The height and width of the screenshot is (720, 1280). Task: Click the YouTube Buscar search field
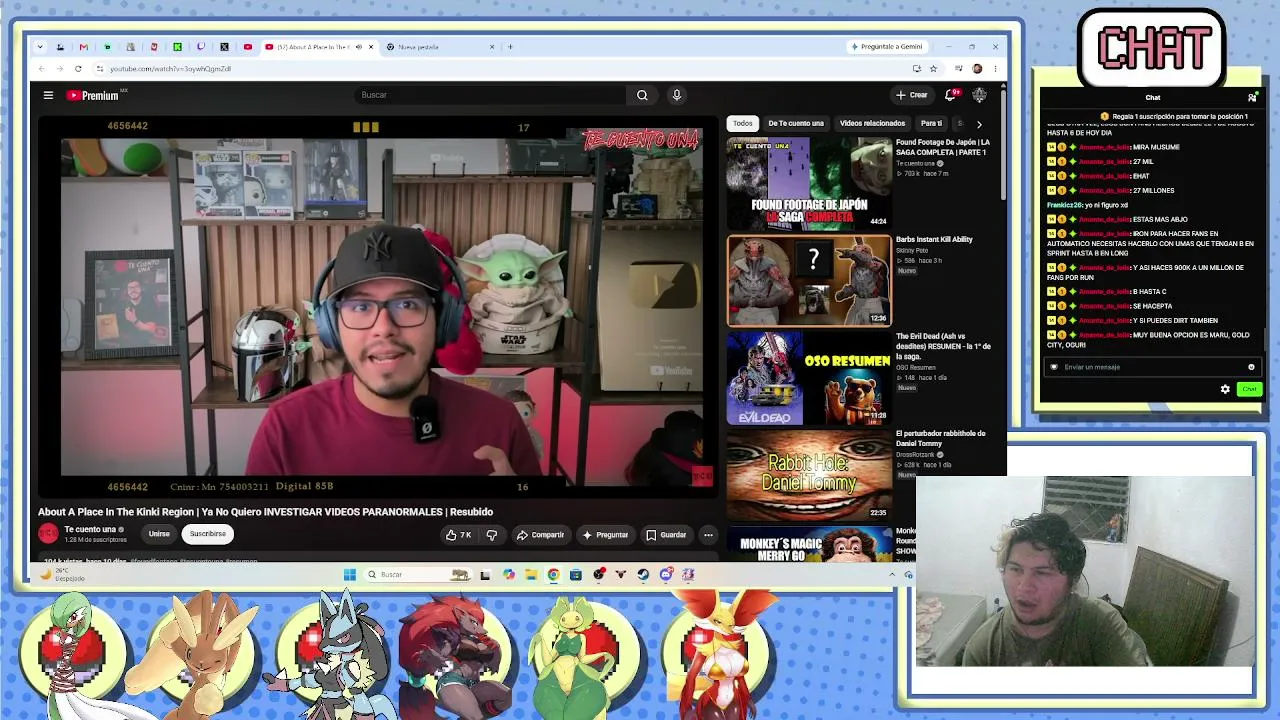point(490,95)
